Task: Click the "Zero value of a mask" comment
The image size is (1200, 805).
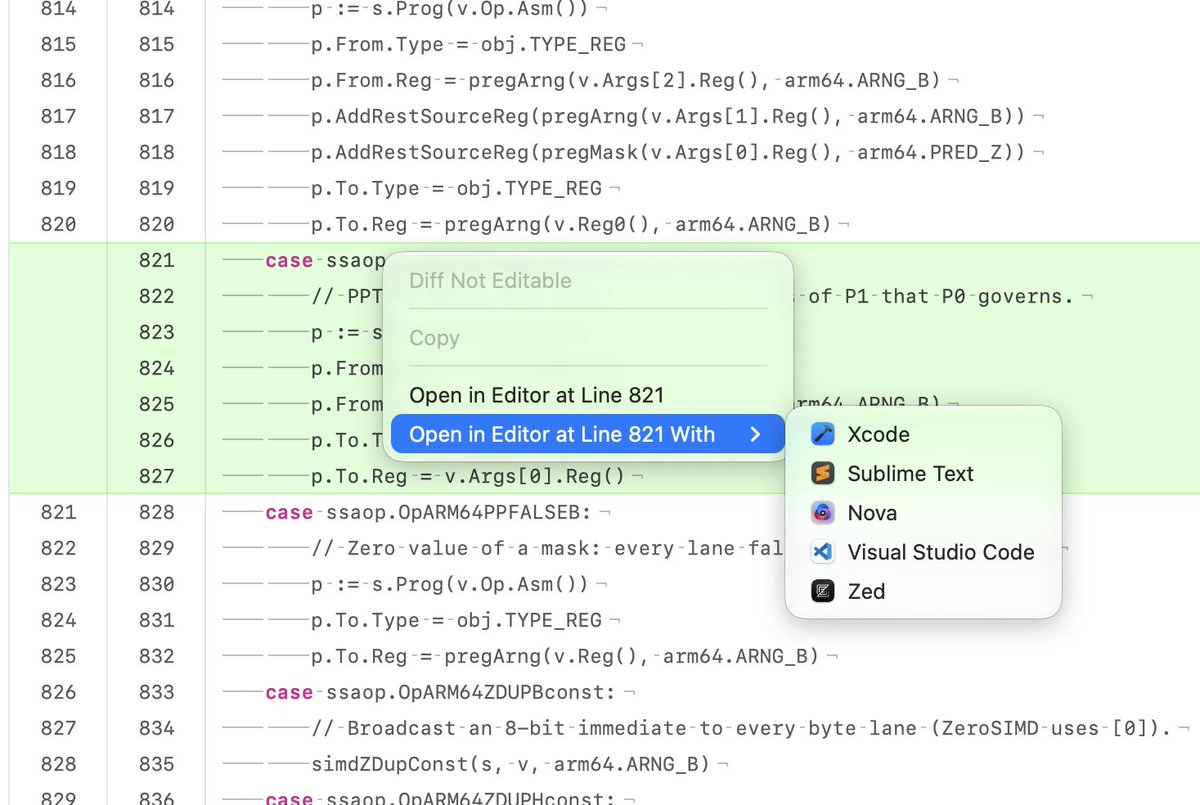Action: (x=547, y=548)
